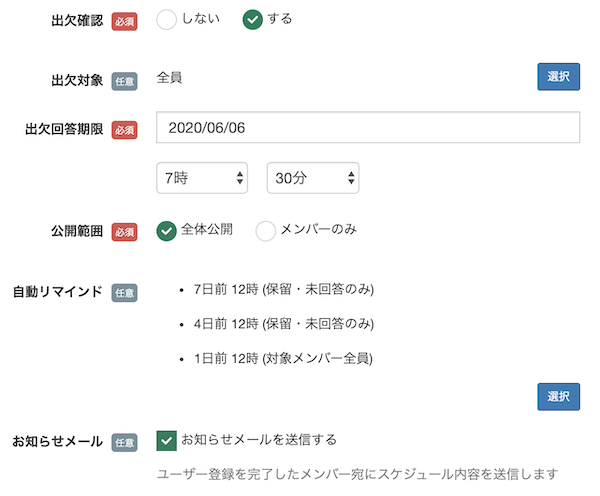Click the 4日前 12時 reminder entry
This screenshot has width=600, height=496.
284,323
